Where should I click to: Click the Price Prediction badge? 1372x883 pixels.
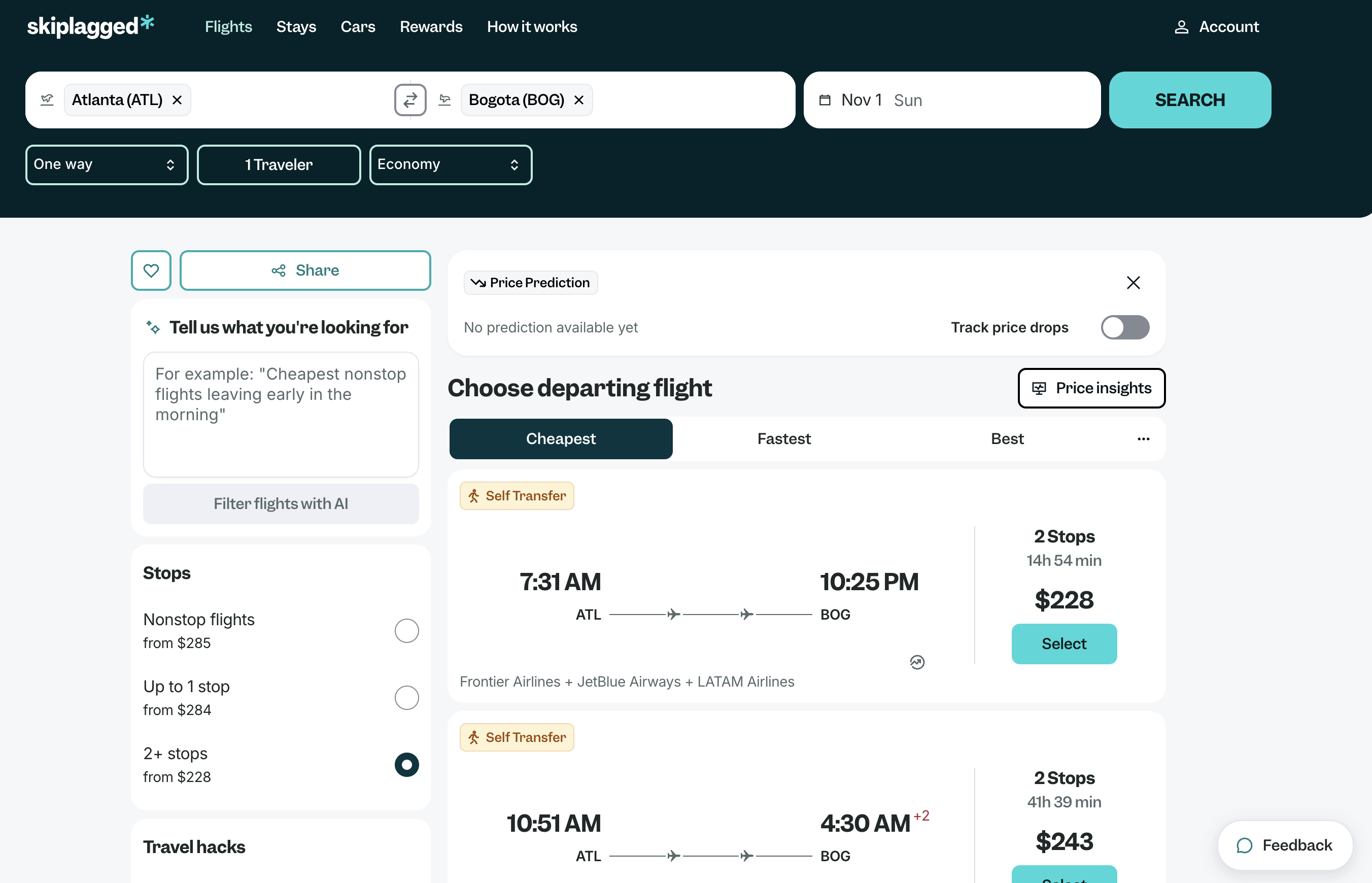coord(530,283)
